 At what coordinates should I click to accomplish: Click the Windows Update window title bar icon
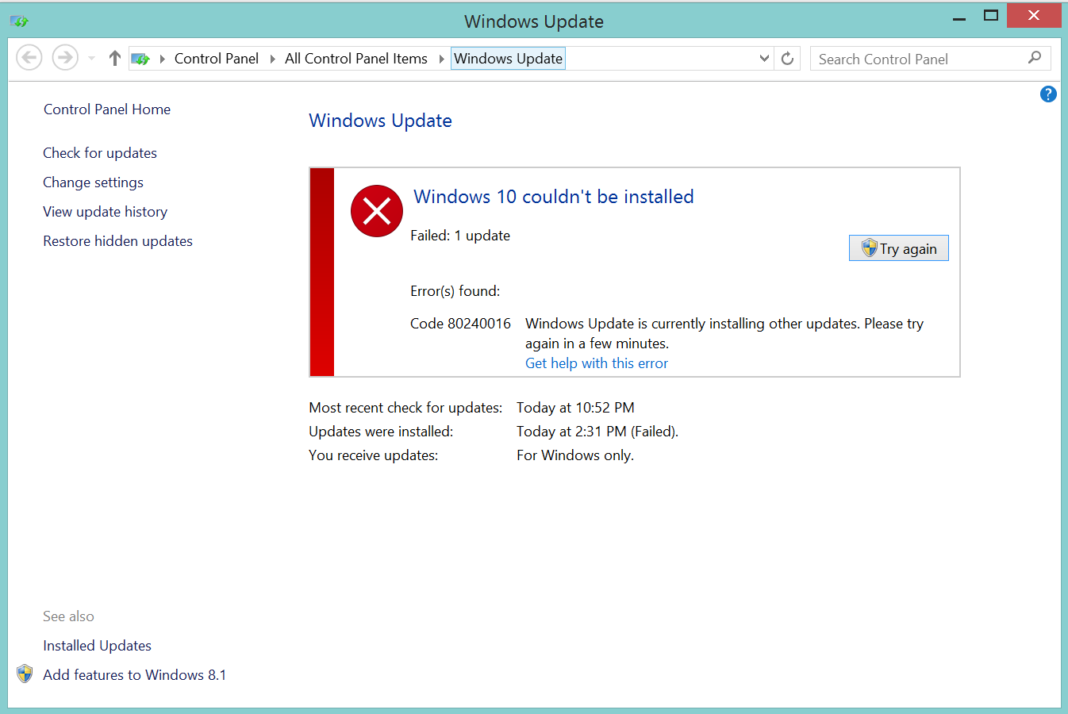click(18, 19)
